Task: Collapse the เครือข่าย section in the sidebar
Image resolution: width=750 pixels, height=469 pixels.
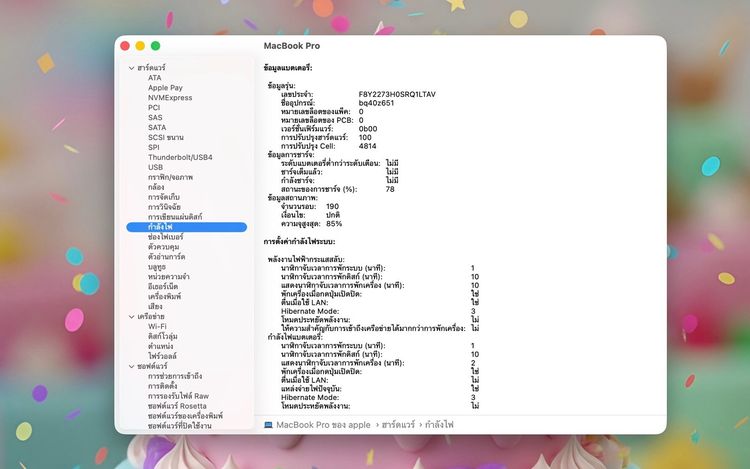Action: [132, 316]
